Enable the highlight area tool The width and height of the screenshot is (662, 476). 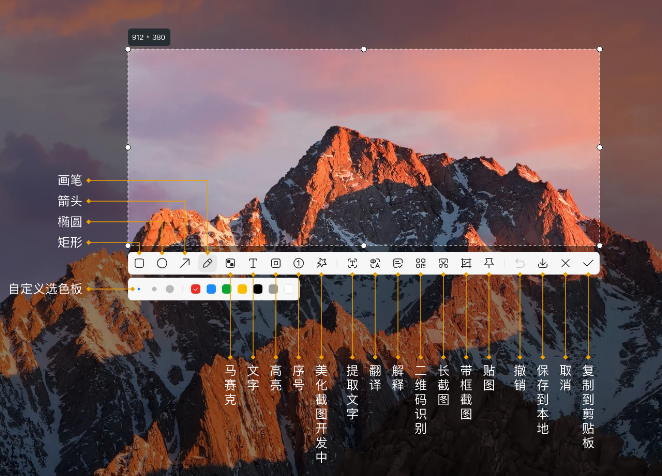pyautogui.click(x=276, y=264)
